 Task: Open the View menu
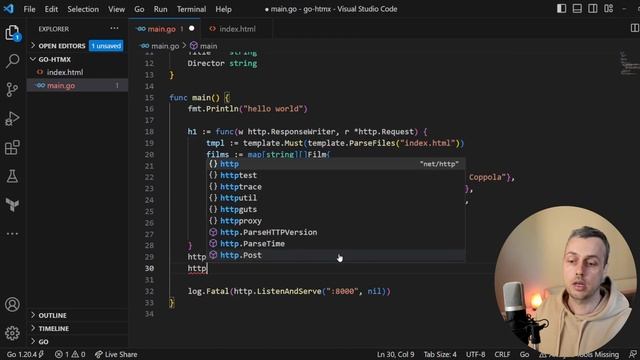[116, 9]
